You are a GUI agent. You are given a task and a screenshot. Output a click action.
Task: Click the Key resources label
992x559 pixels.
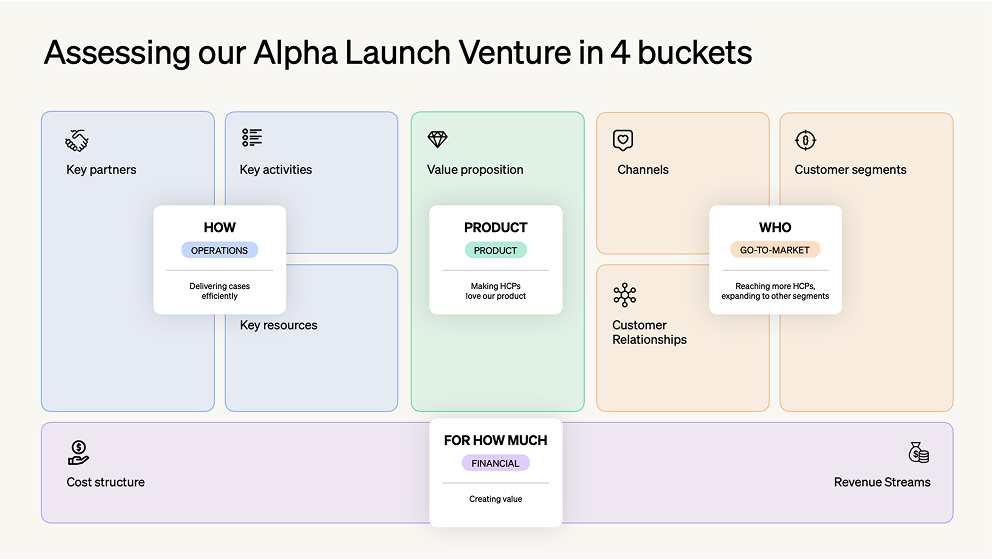coord(278,325)
